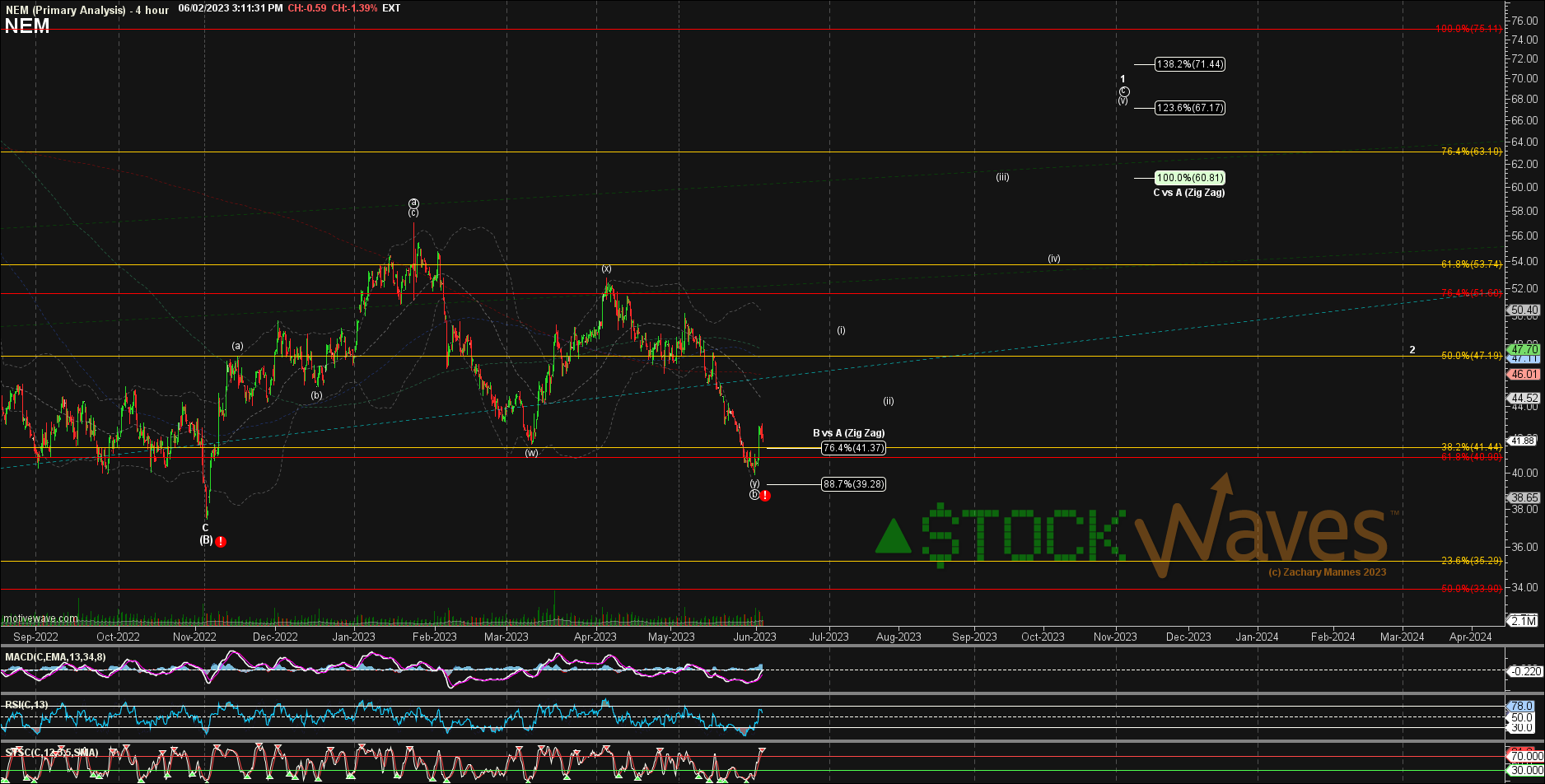Click the red alert icon beside (B) label
The height and width of the screenshot is (784, 1545).
point(221,541)
